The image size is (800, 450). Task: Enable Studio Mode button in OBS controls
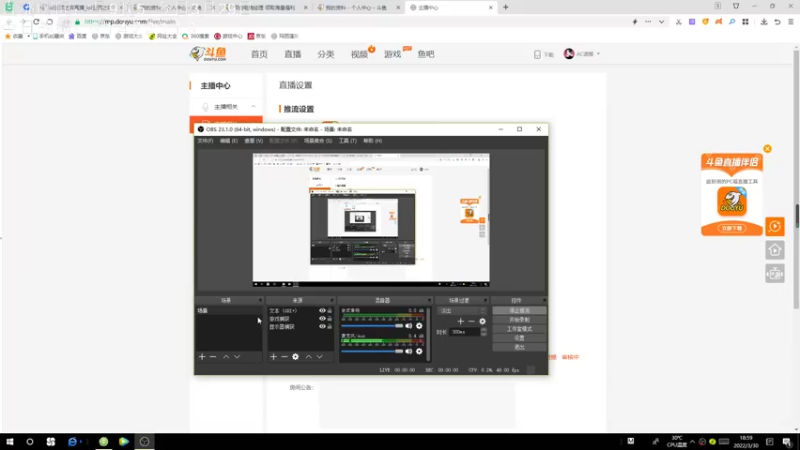pos(519,329)
